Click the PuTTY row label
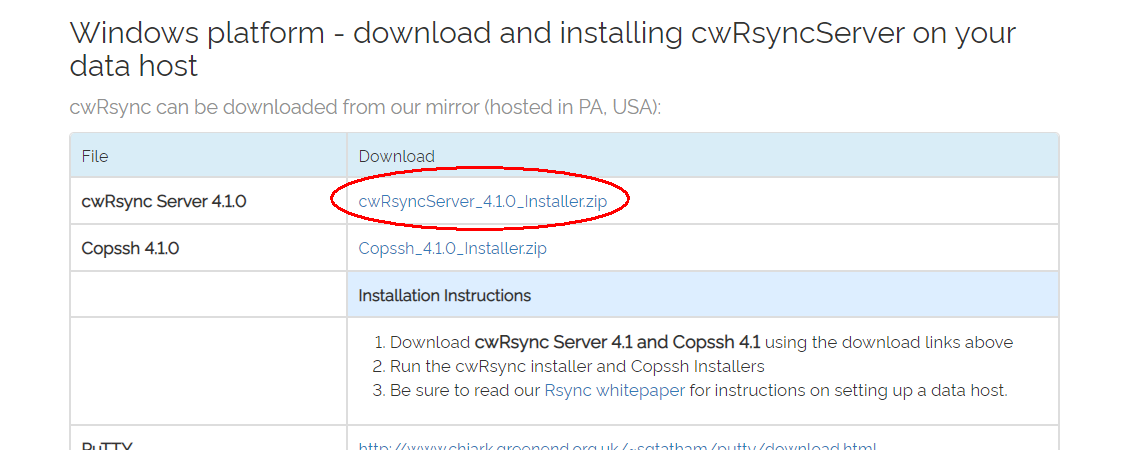 point(108,445)
